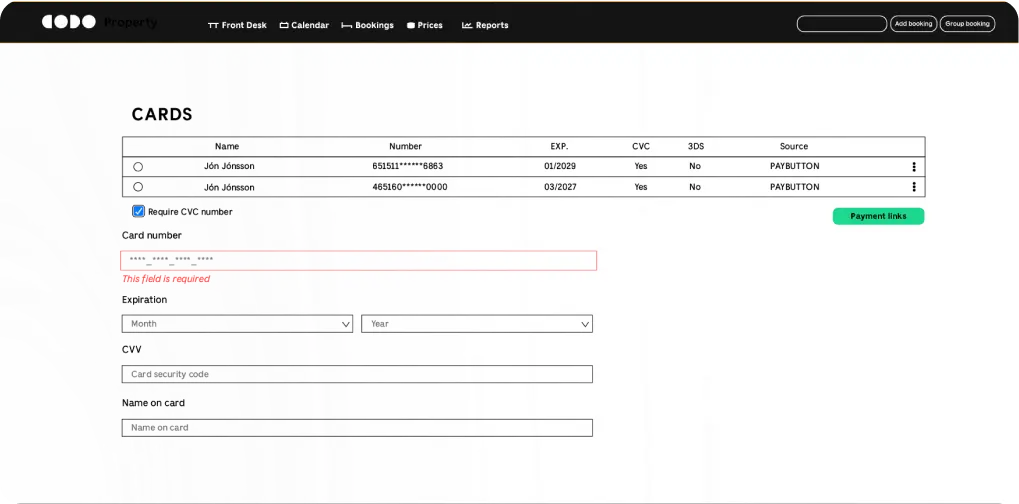Click the bed icon beside Bookings
Screen dimensions: 1019x504
tap(346, 26)
